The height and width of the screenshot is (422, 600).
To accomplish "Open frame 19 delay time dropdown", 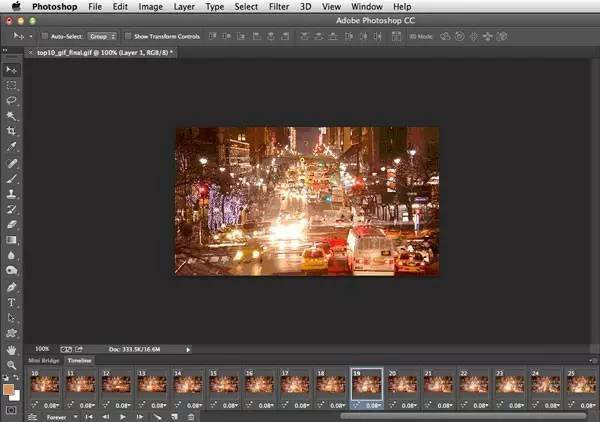I will tap(374, 406).
